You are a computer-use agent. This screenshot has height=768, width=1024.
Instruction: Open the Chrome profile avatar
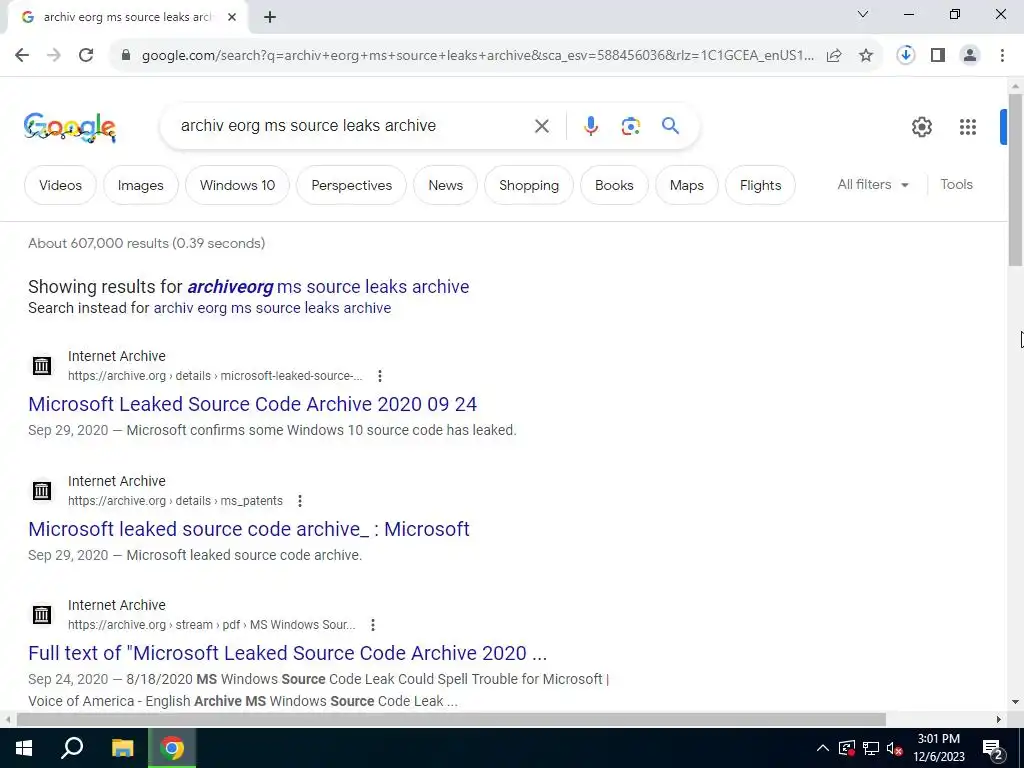pos(970,55)
